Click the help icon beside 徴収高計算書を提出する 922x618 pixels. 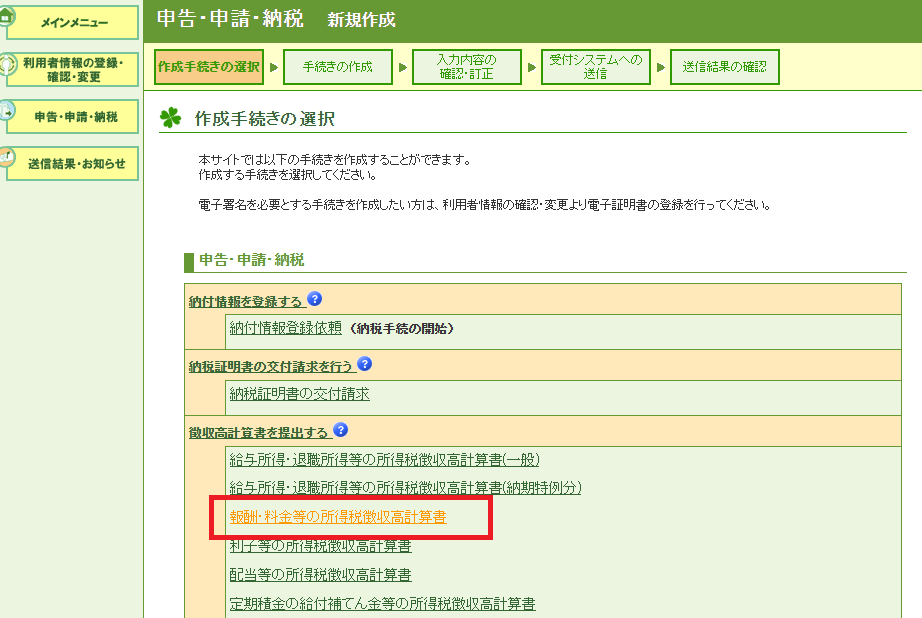341,431
